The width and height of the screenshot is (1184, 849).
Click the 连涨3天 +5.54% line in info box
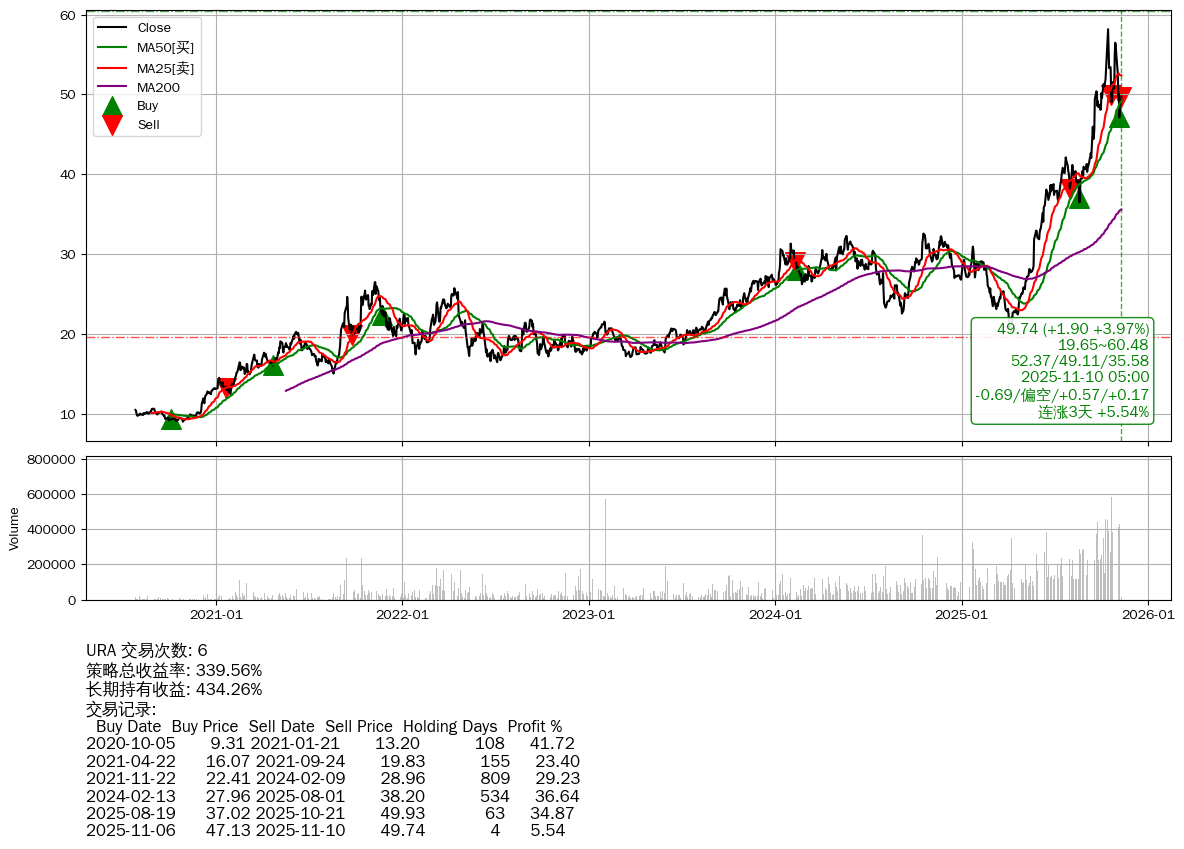[1093, 411]
